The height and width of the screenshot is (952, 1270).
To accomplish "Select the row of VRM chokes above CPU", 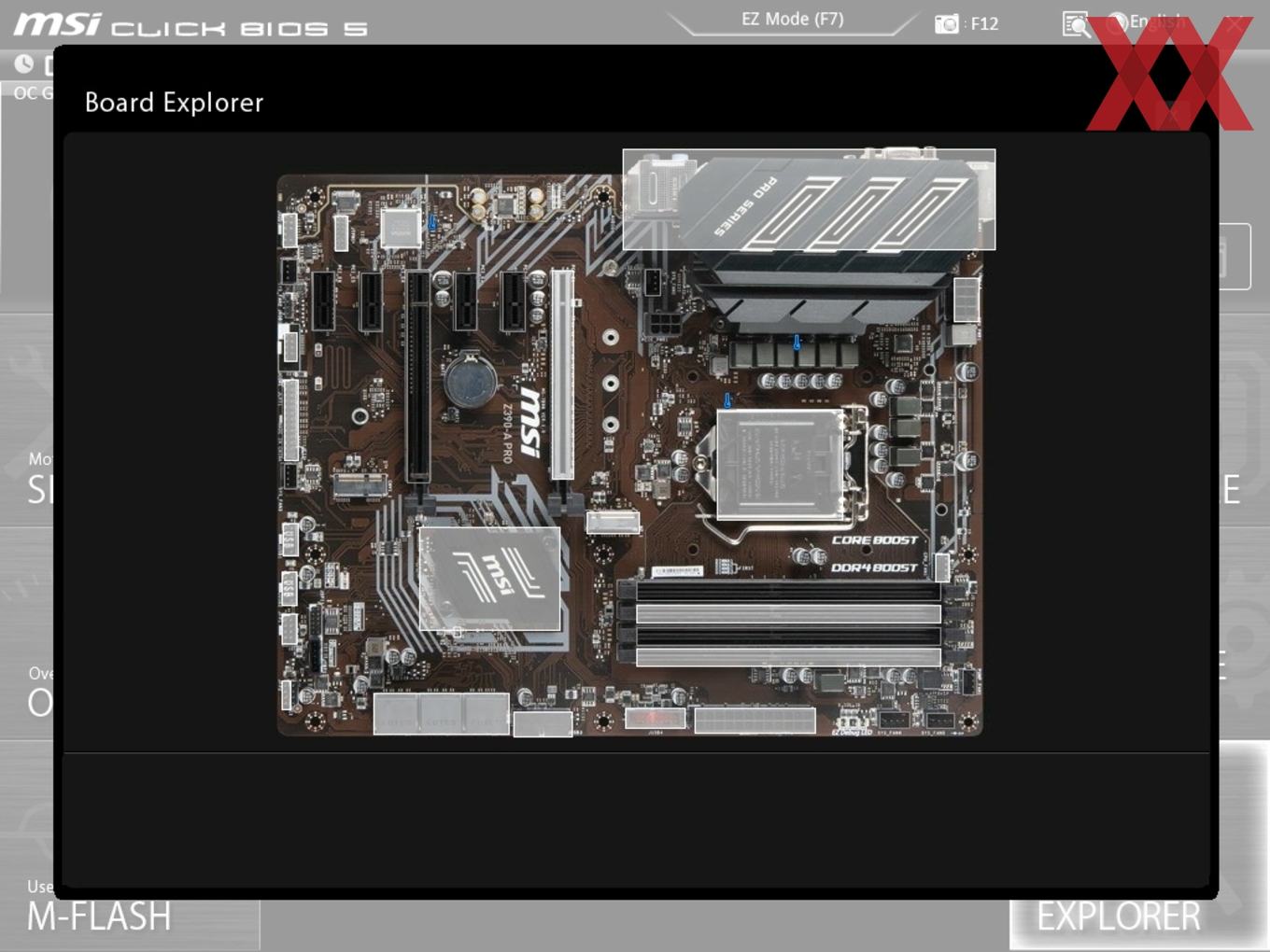I will [x=794, y=353].
